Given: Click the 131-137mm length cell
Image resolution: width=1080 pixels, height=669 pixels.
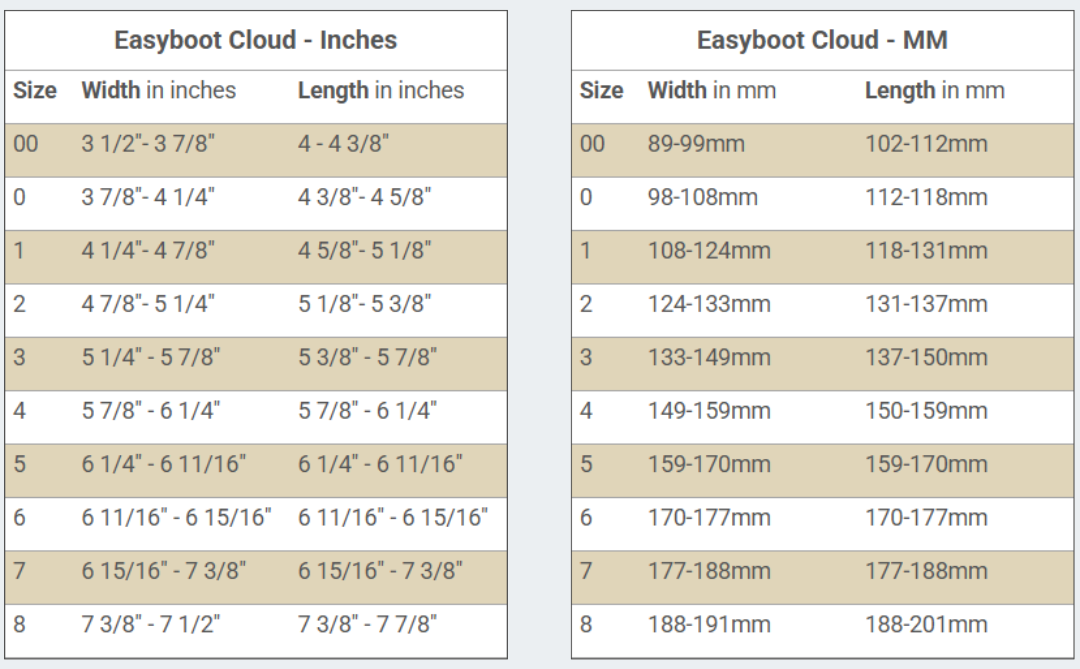Looking at the screenshot, I should [x=926, y=304].
